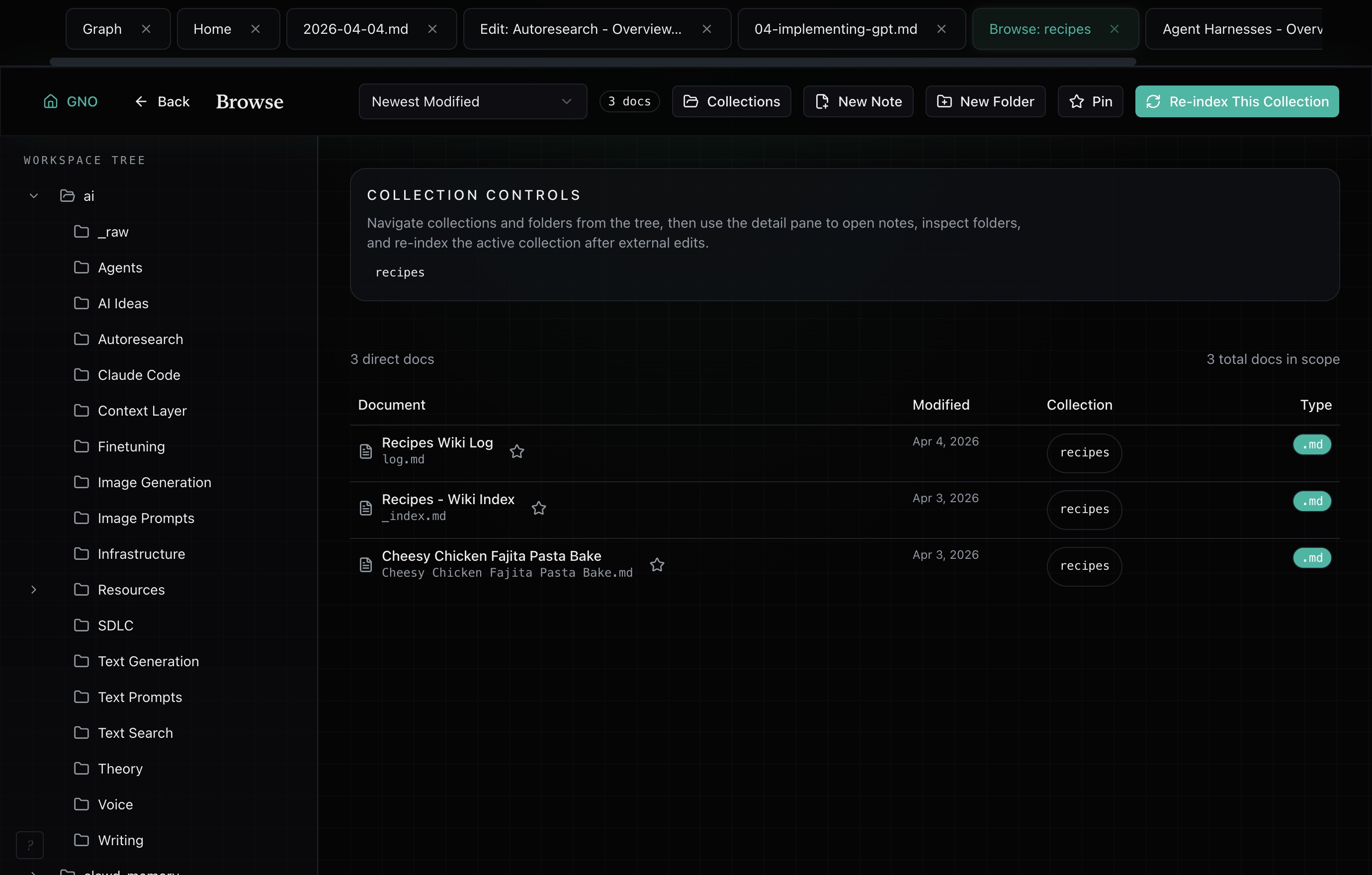
Task: Create a New Note
Action: click(x=858, y=101)
